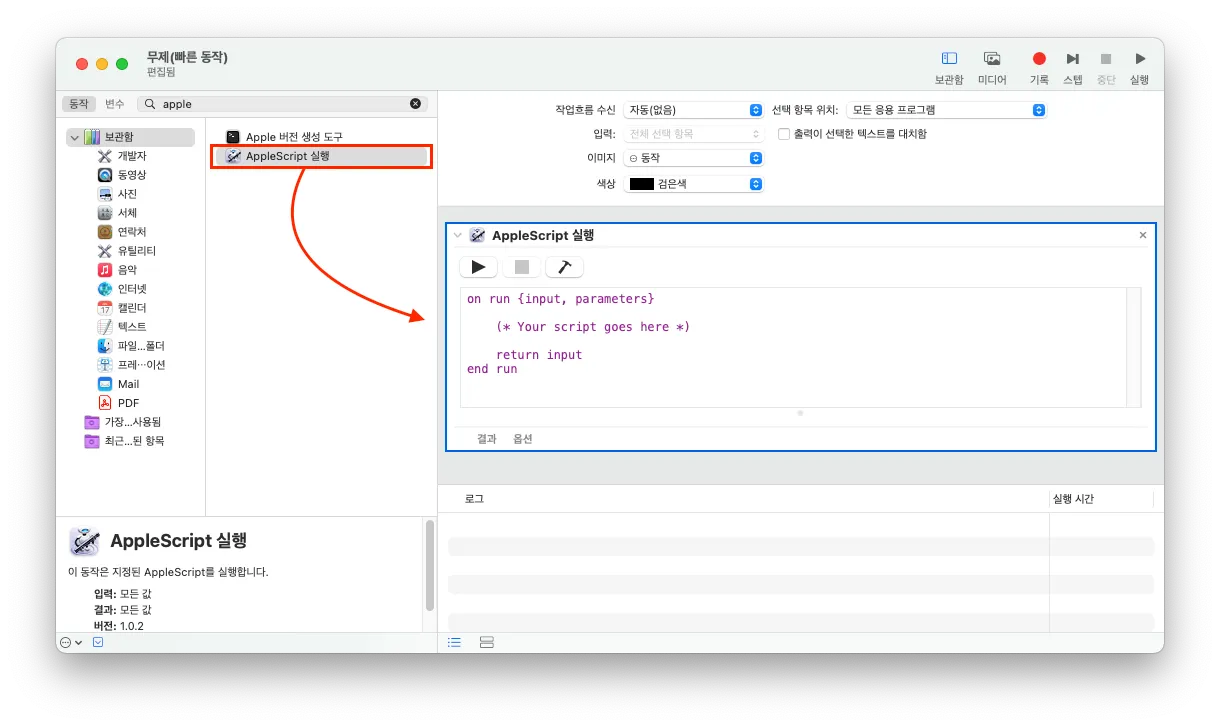Select the 음악 category
The image size is (1220, 727).
127,270
